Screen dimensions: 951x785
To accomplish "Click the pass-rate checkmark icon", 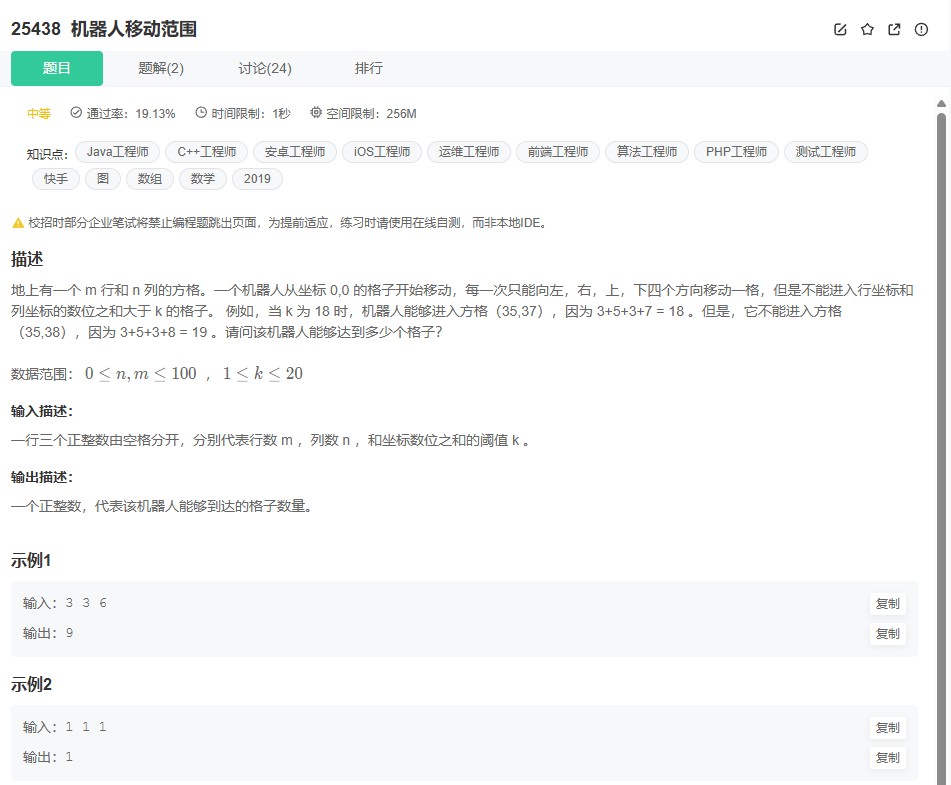I will 76,113.
